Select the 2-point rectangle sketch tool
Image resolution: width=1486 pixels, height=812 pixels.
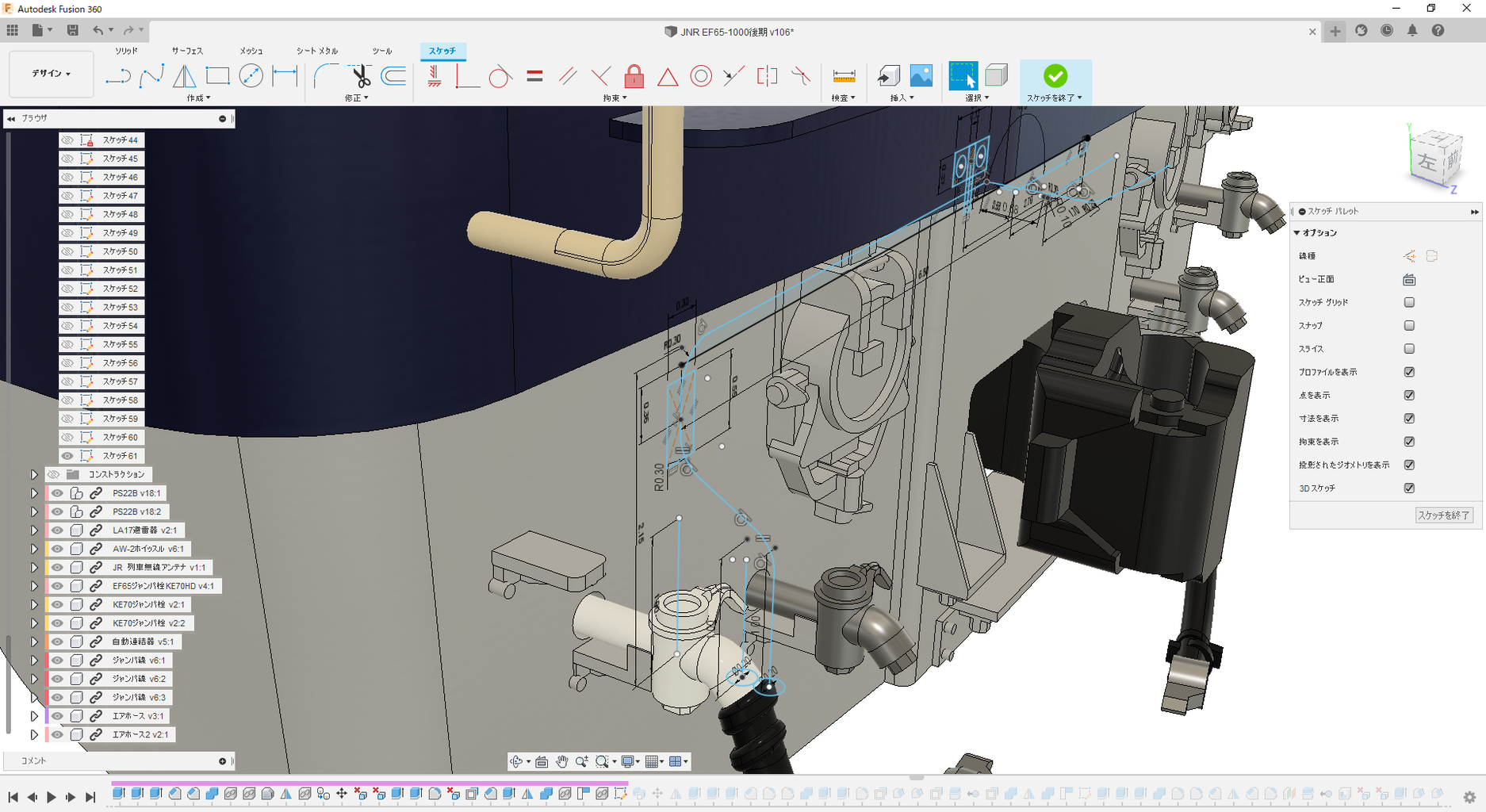(217, 76)
